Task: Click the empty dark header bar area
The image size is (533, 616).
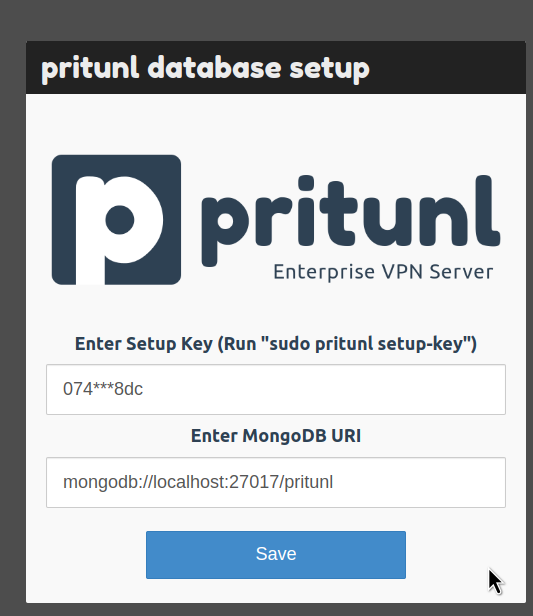Action: tap(448, 68)
